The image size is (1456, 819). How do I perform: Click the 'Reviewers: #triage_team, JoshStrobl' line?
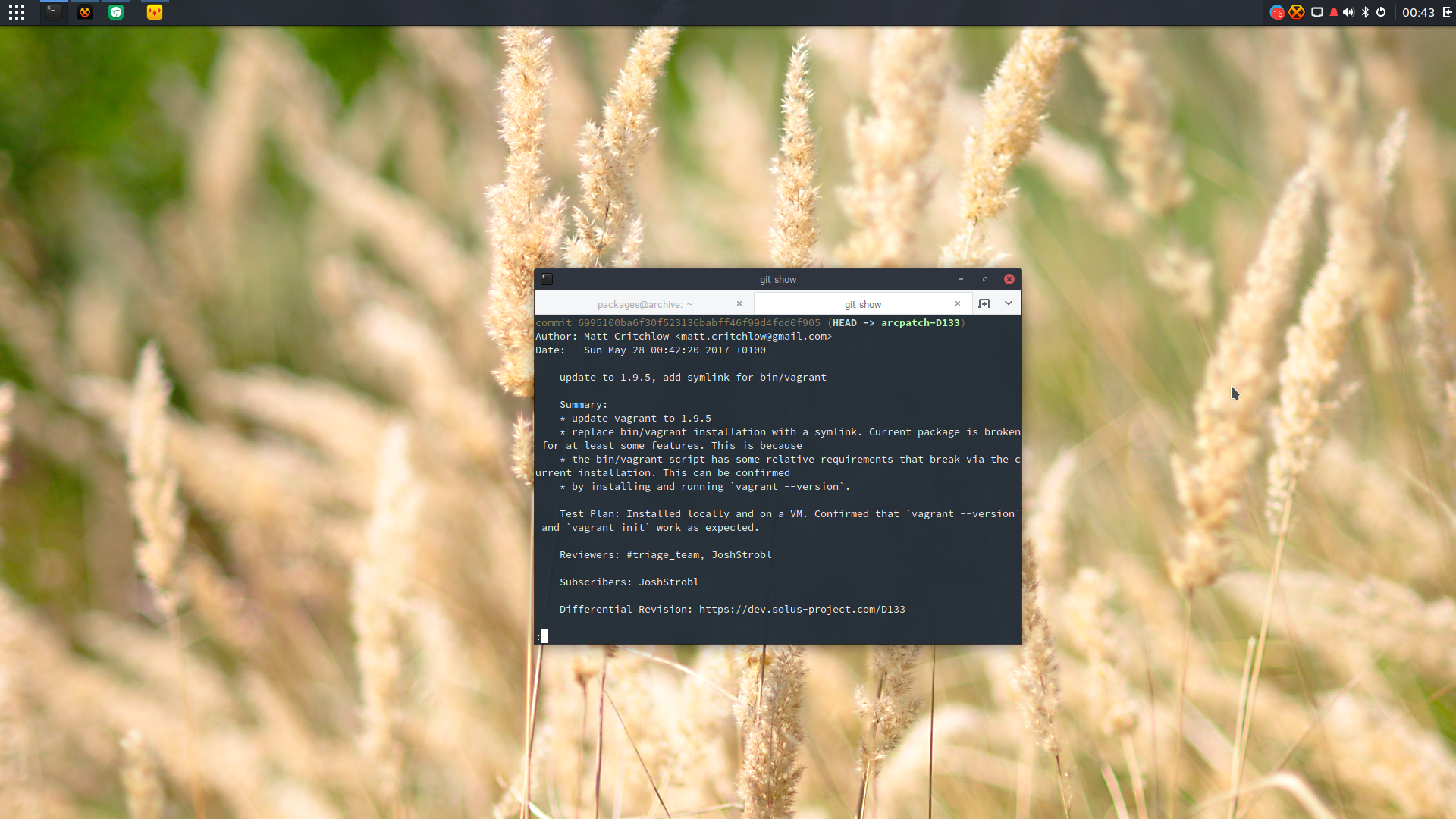tap(666, 554)
